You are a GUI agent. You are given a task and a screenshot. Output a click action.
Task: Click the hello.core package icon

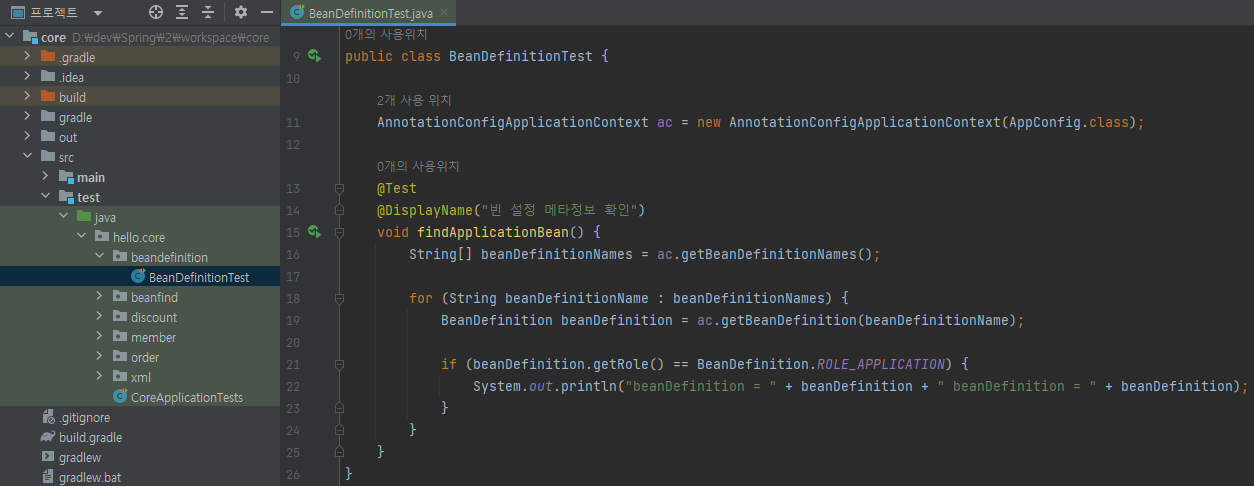click(x=102, y=237)
